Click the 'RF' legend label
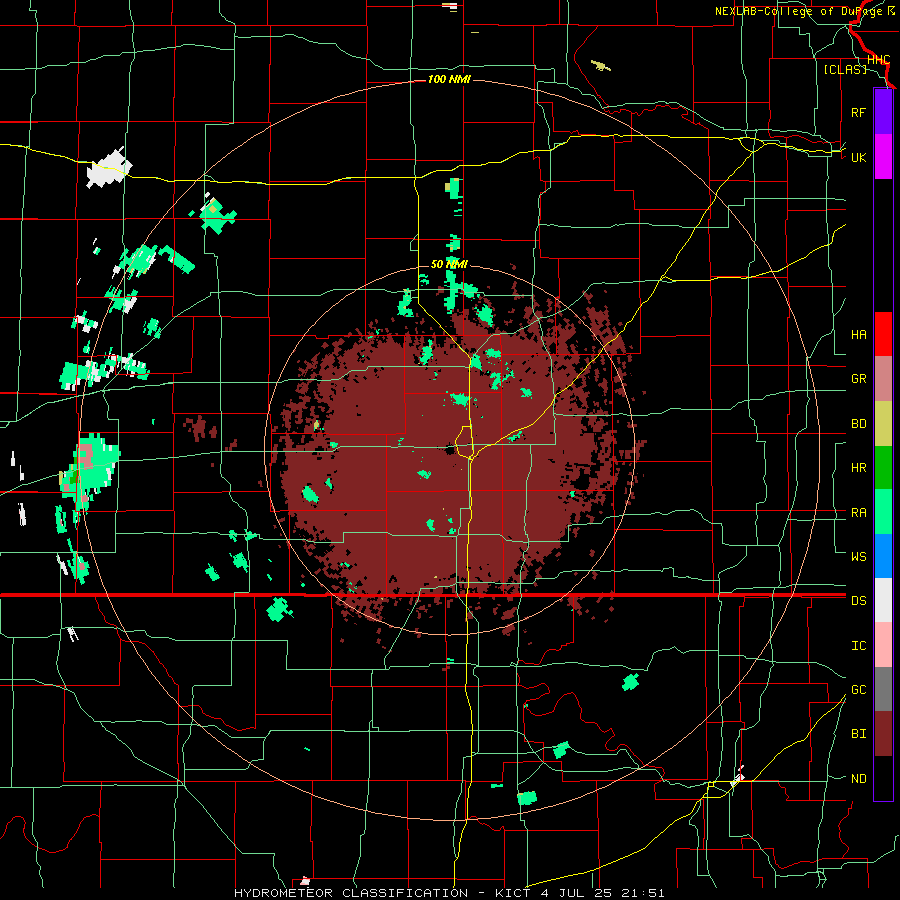 (858, 112)
